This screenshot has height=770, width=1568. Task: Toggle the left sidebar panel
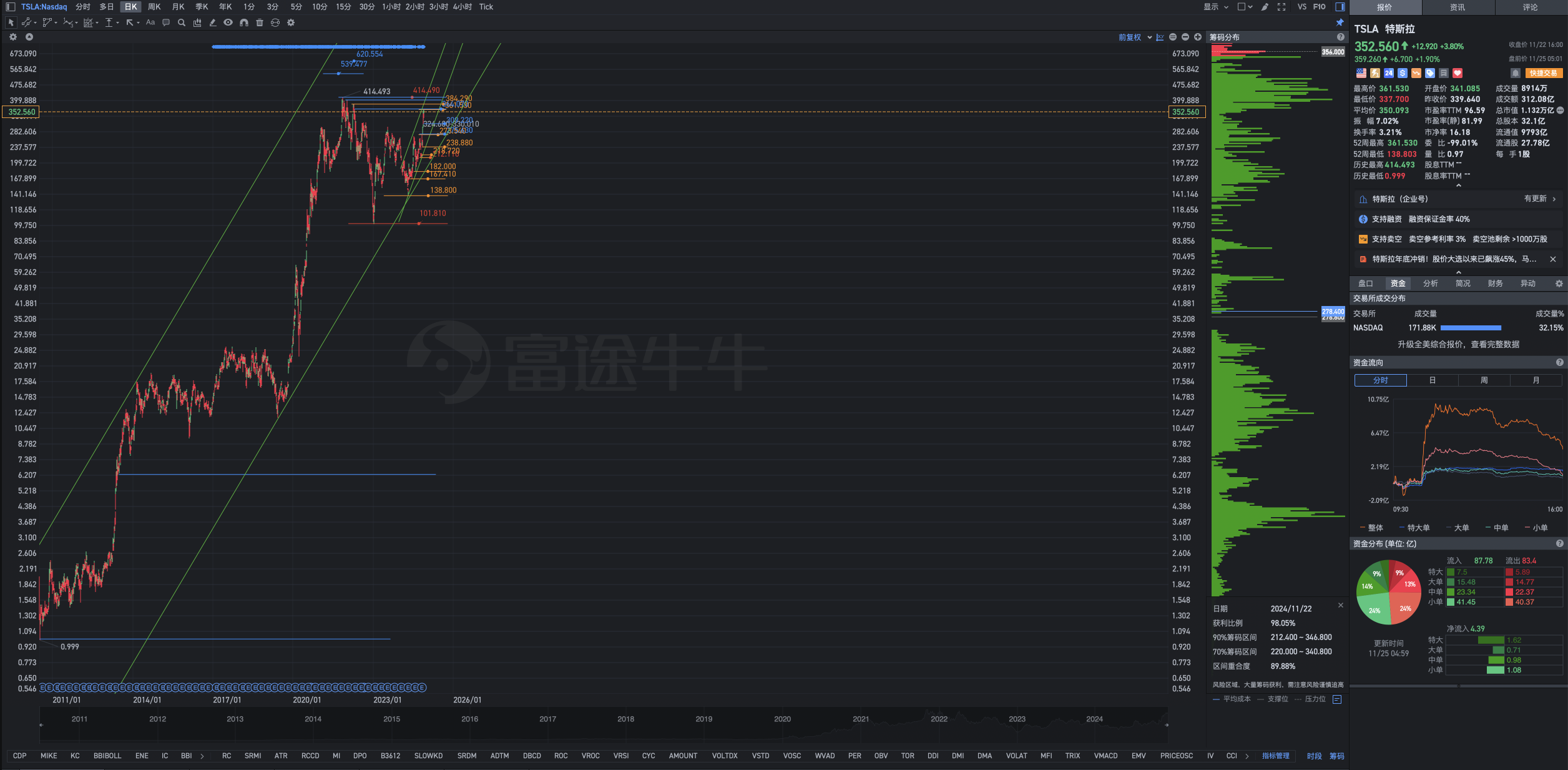click(11, 7)
